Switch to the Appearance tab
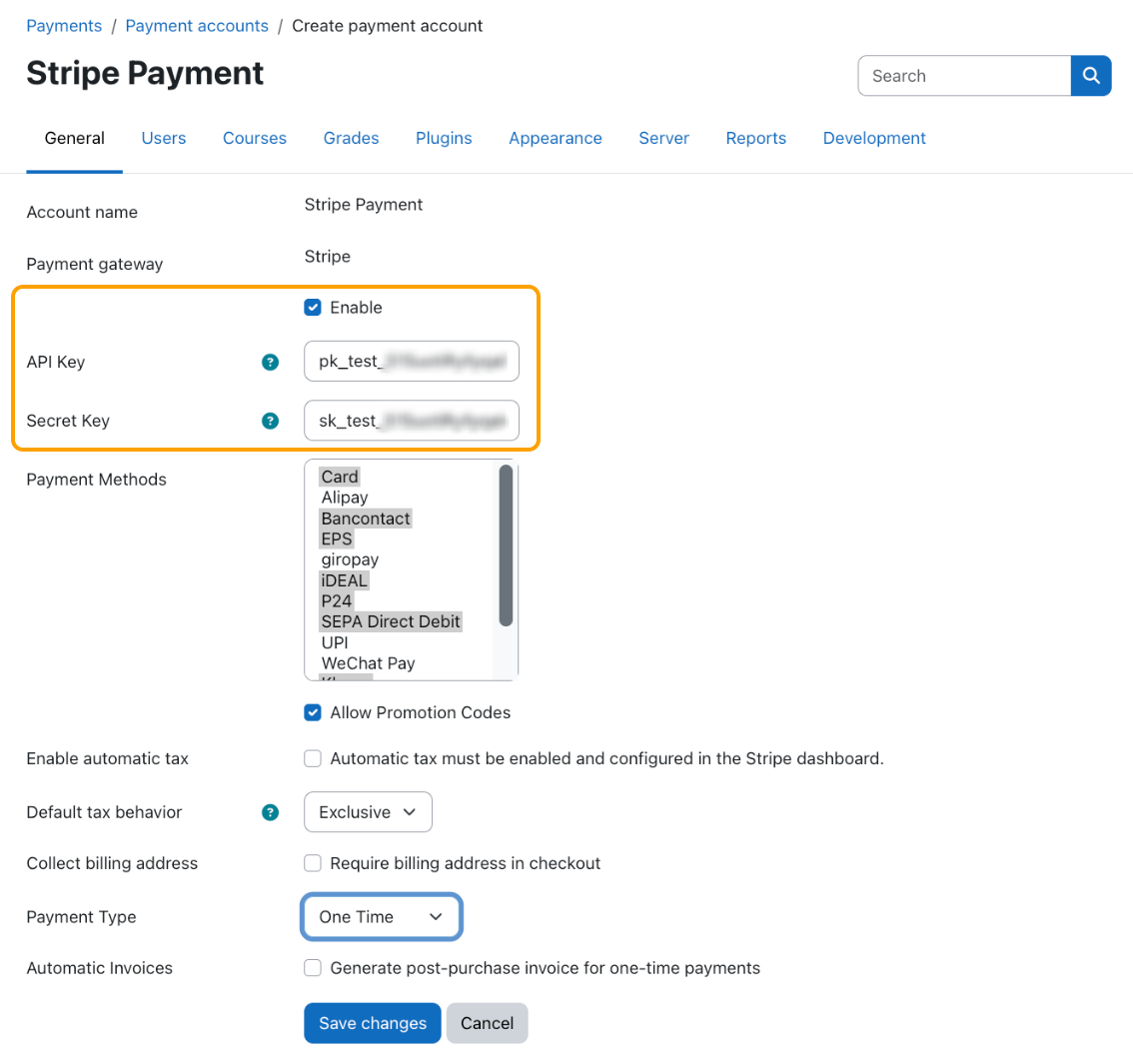The height and width of the screenshot is (1064, 1133). point(556,138)
